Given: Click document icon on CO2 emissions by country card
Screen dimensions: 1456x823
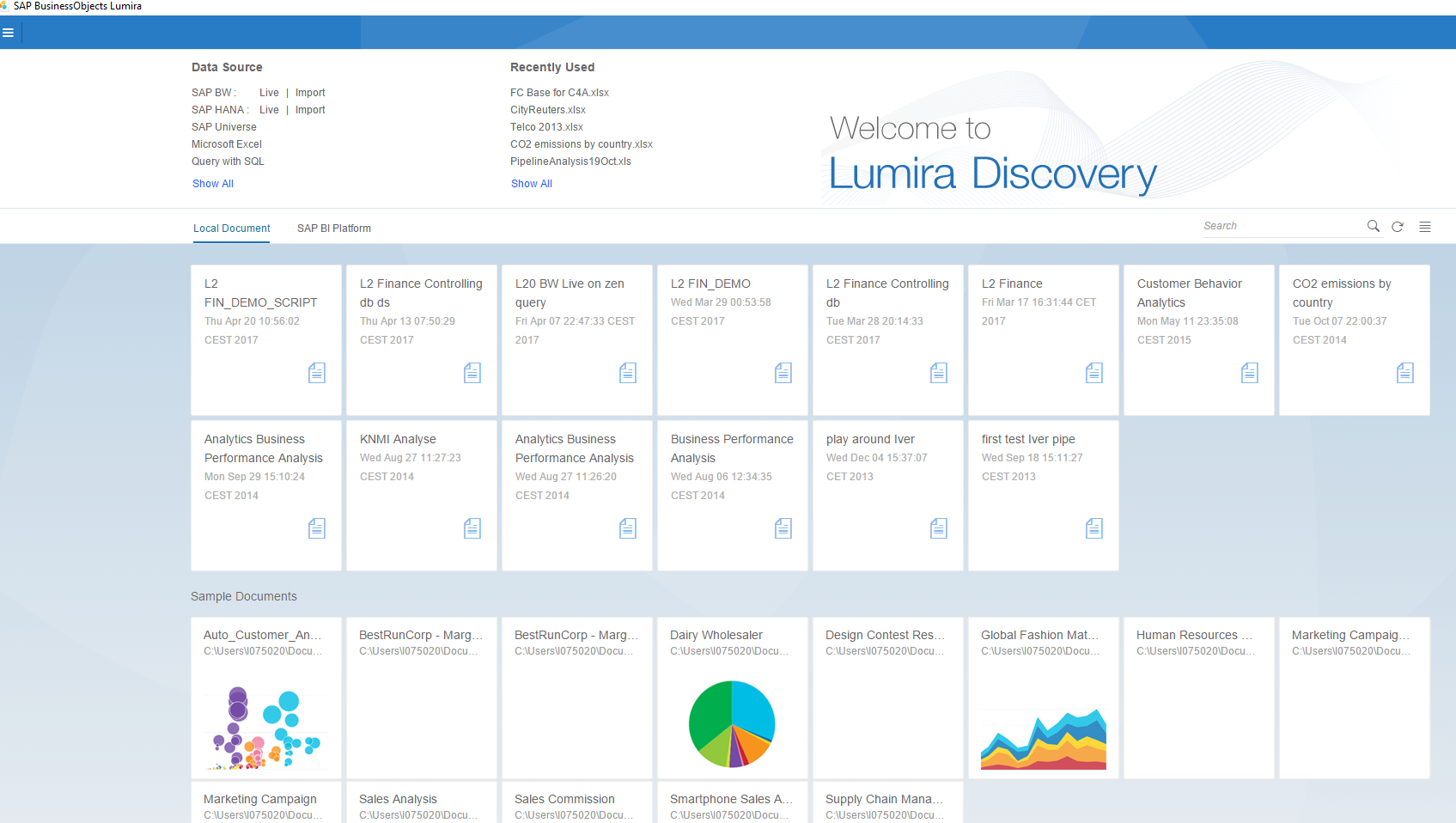Looking at the screenshot, I should (x=1405, y=373).
